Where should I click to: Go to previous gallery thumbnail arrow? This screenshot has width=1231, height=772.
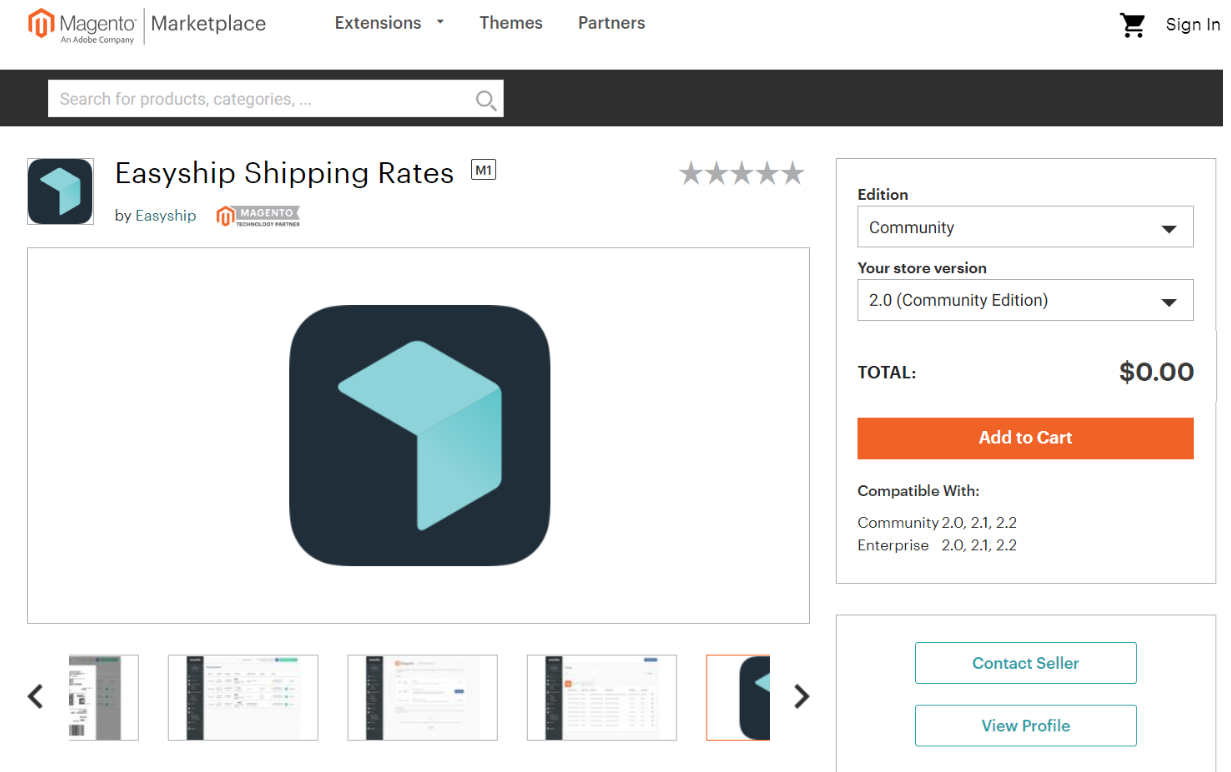[x=36, y=696]
